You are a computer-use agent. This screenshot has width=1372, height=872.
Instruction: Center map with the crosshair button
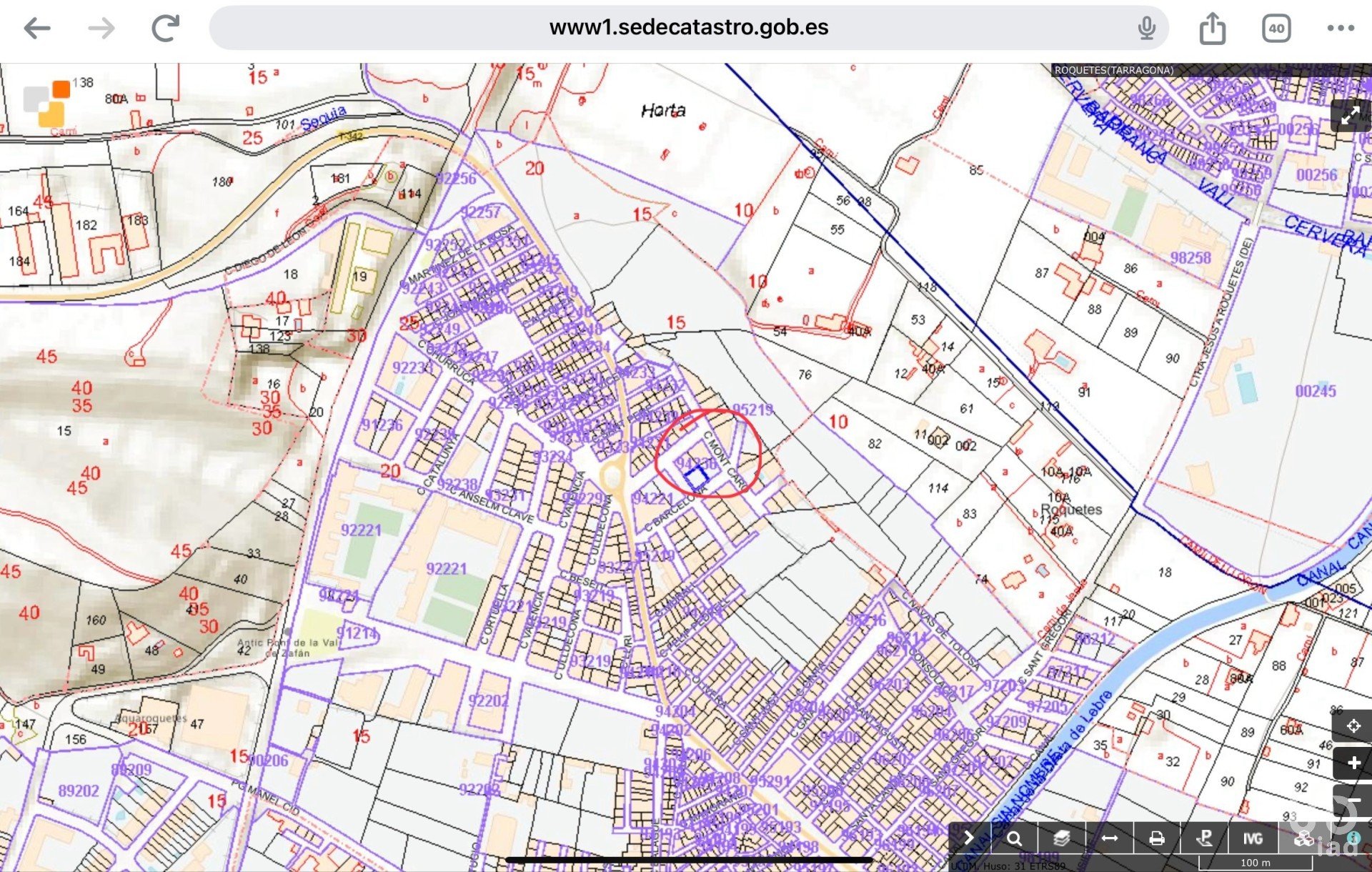[1353, 726]
